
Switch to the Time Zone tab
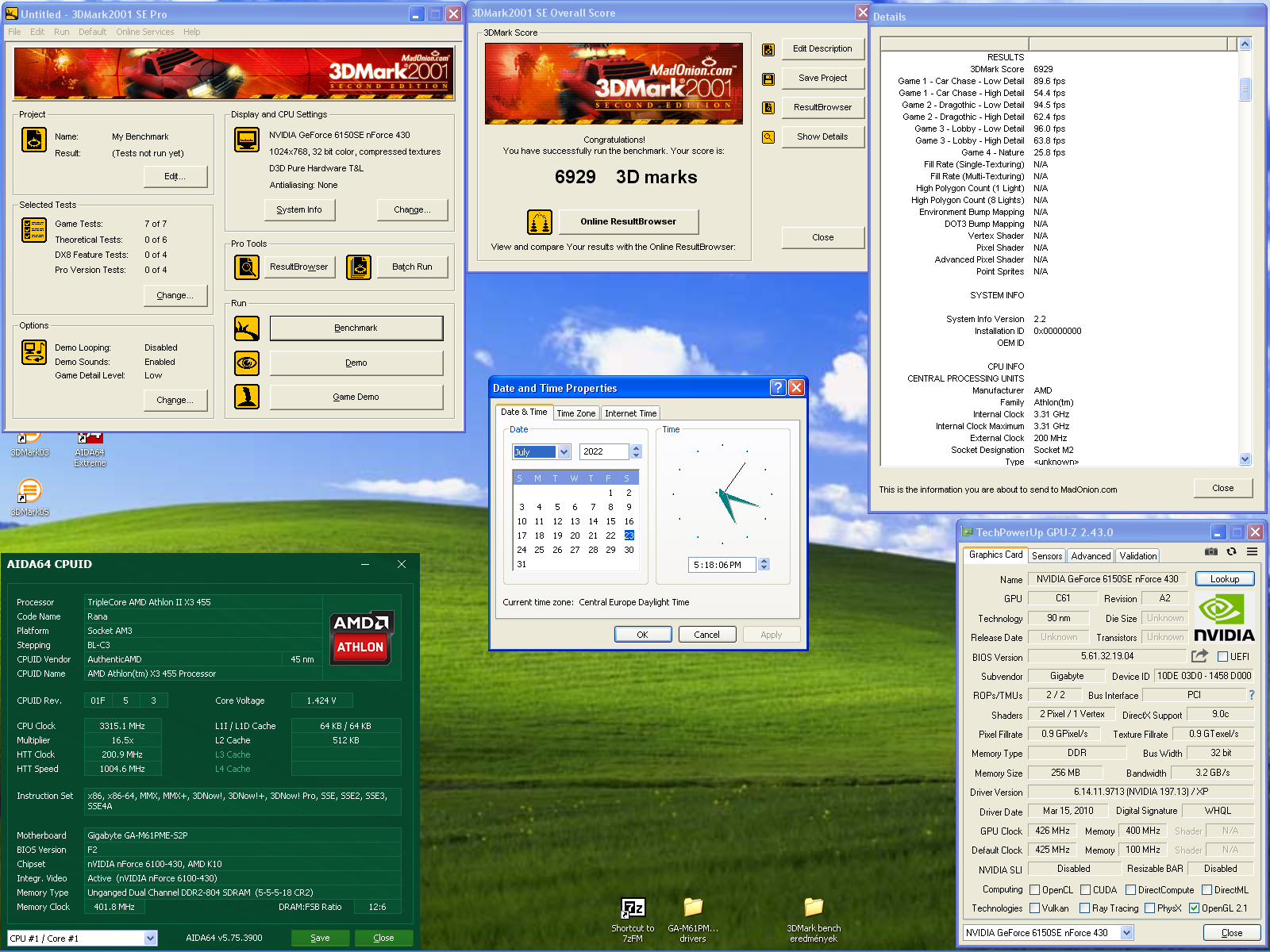(x=575, y=413)
